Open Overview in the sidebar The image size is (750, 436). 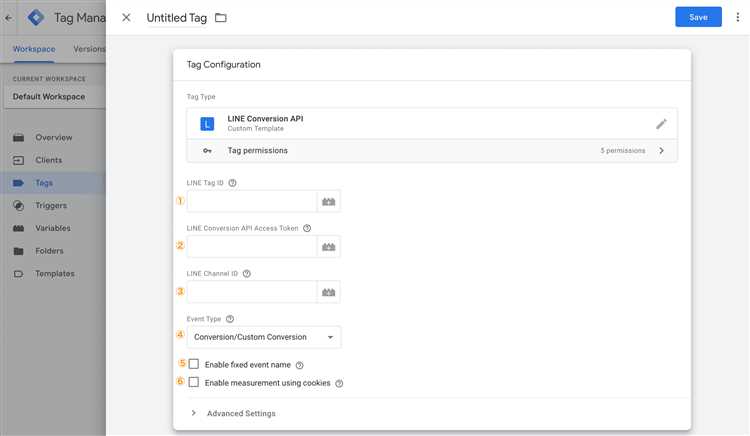pos(54,138)
